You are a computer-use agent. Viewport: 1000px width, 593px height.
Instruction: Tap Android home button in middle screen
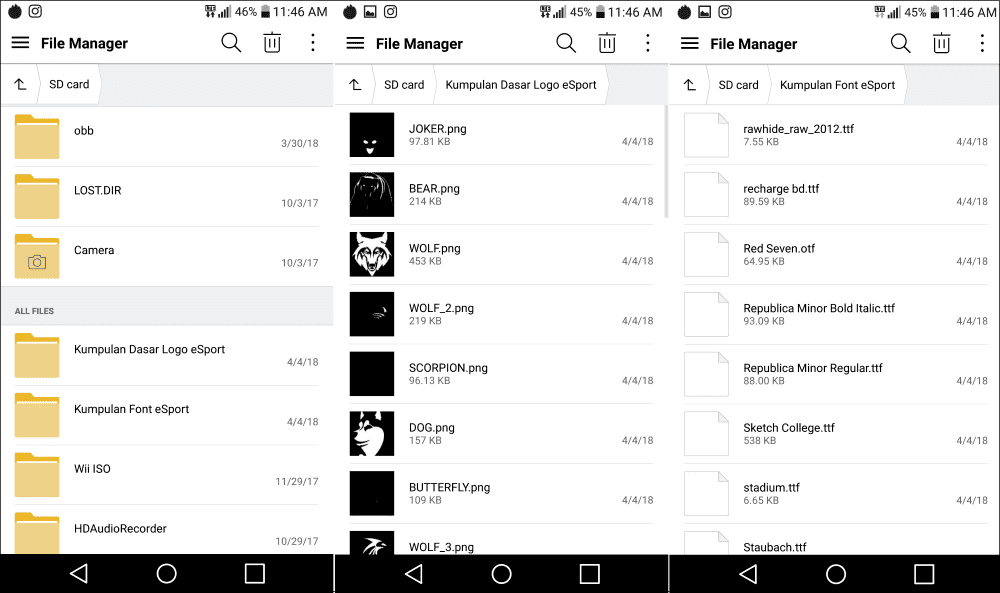[501, 574]
